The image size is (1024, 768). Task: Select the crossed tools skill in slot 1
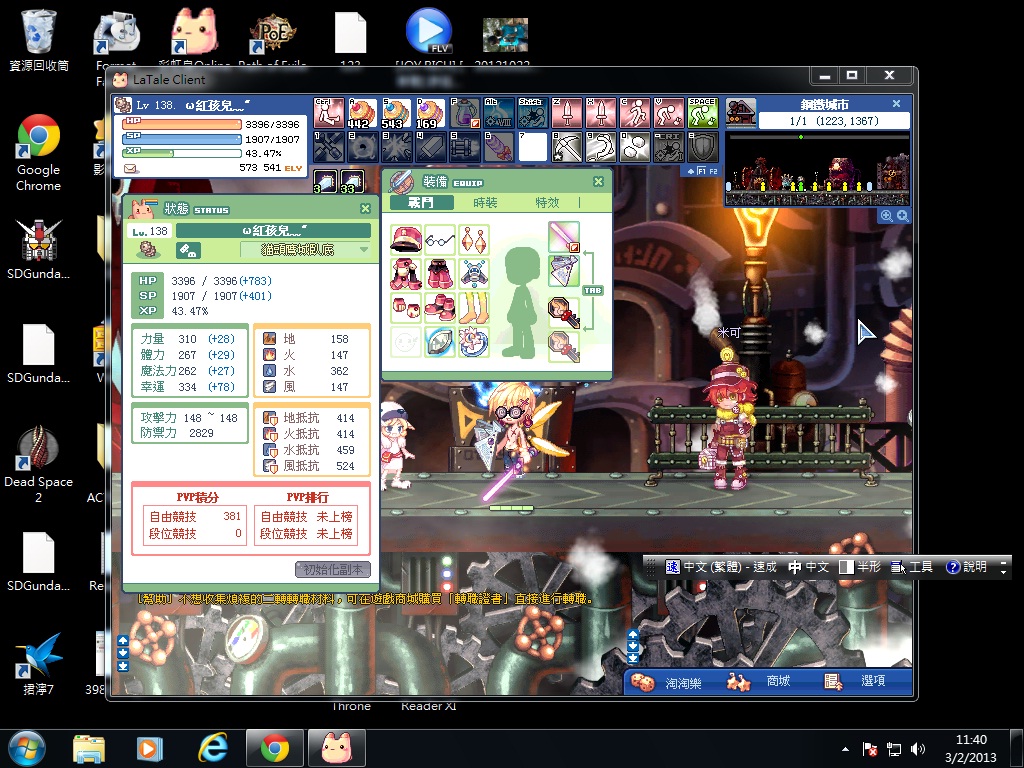[x=329, y=147]
